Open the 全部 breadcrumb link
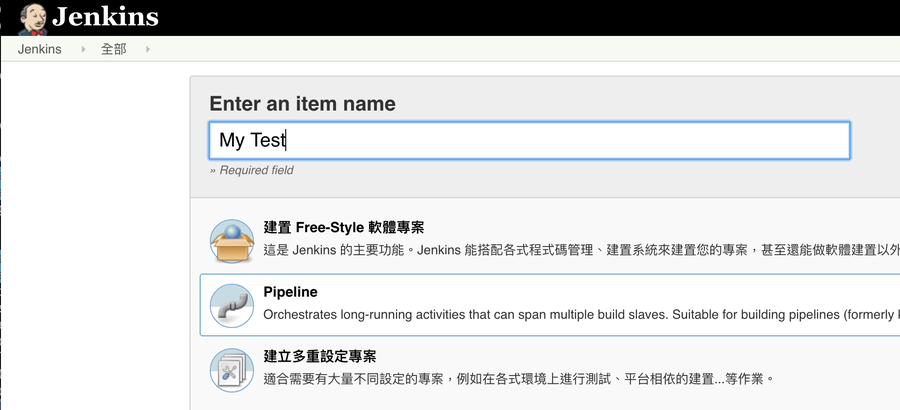Screen dimensions: 900x410 pyautogui.click(x=114, y=49)
